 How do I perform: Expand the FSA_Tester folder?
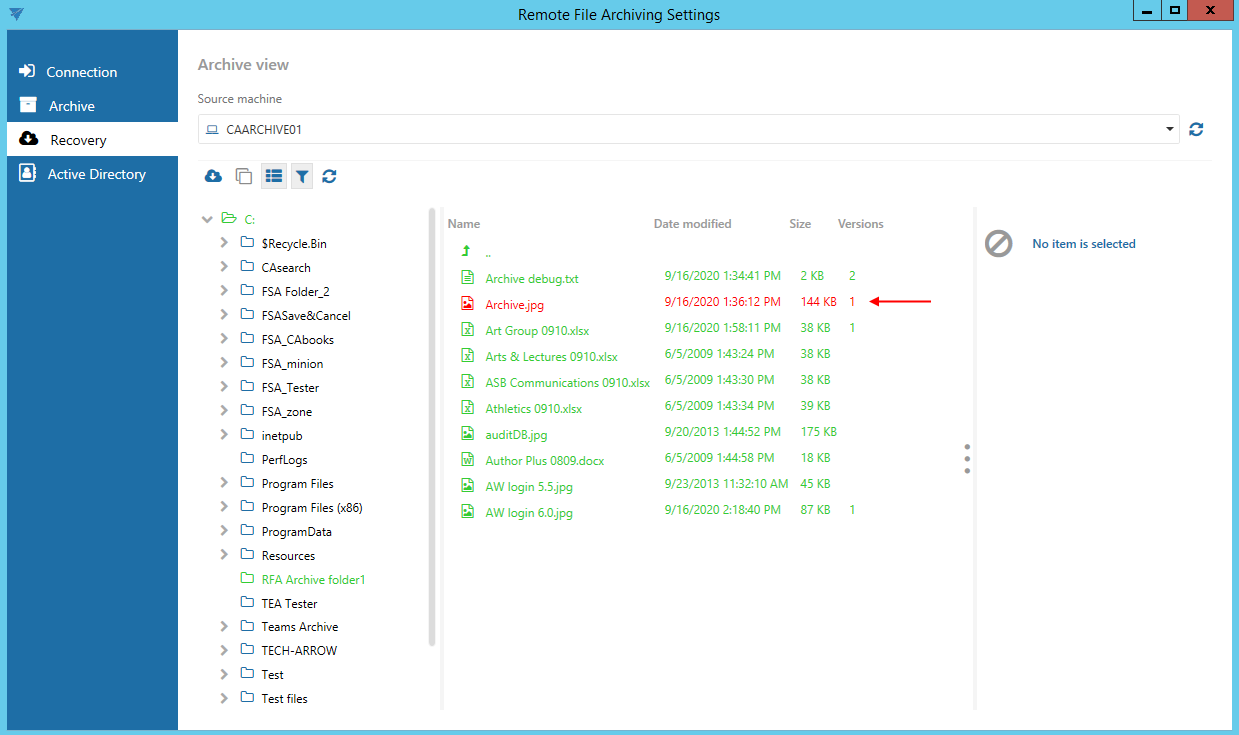tap(224, 388)
